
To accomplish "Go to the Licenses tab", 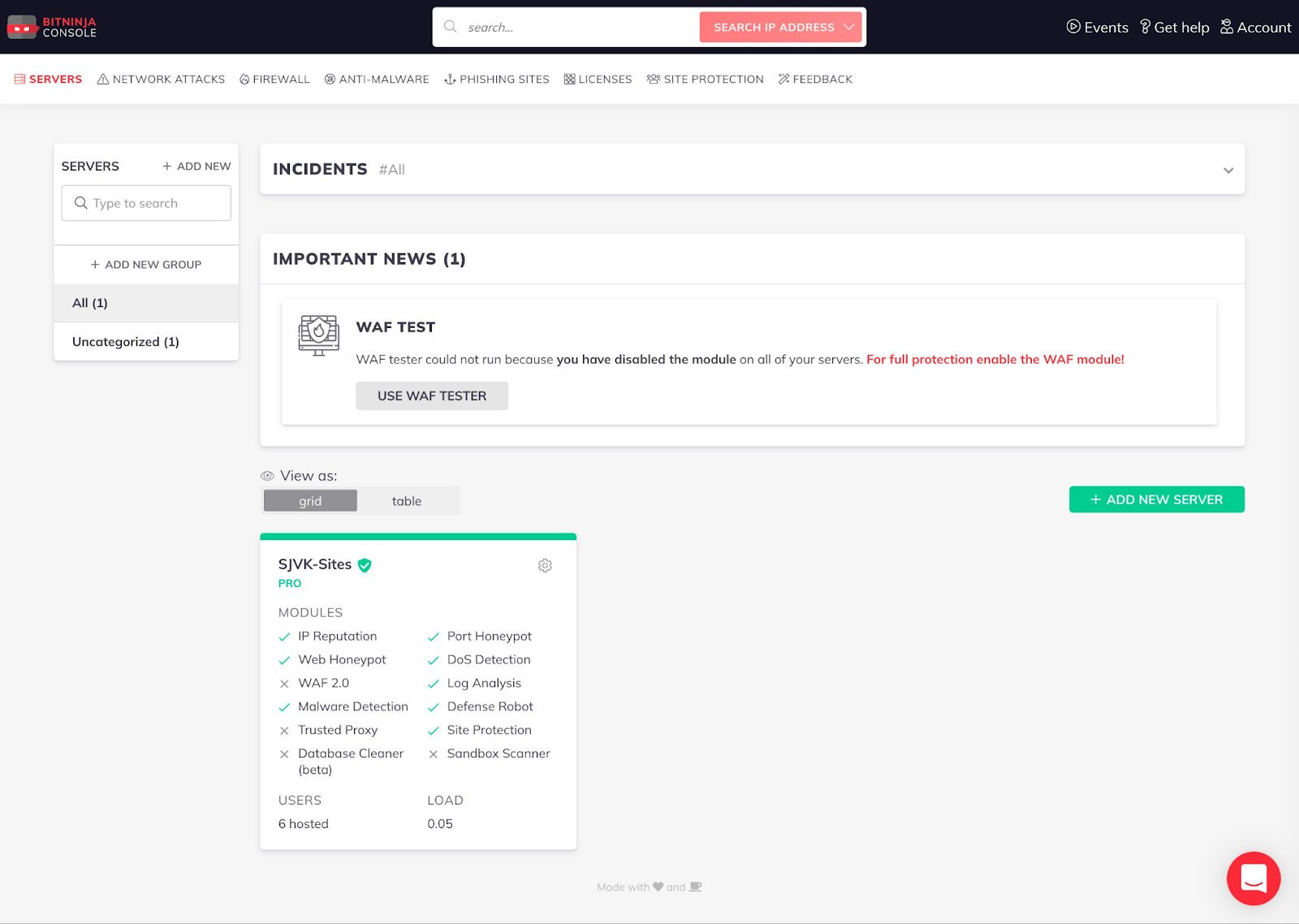I will click(598, 79).
